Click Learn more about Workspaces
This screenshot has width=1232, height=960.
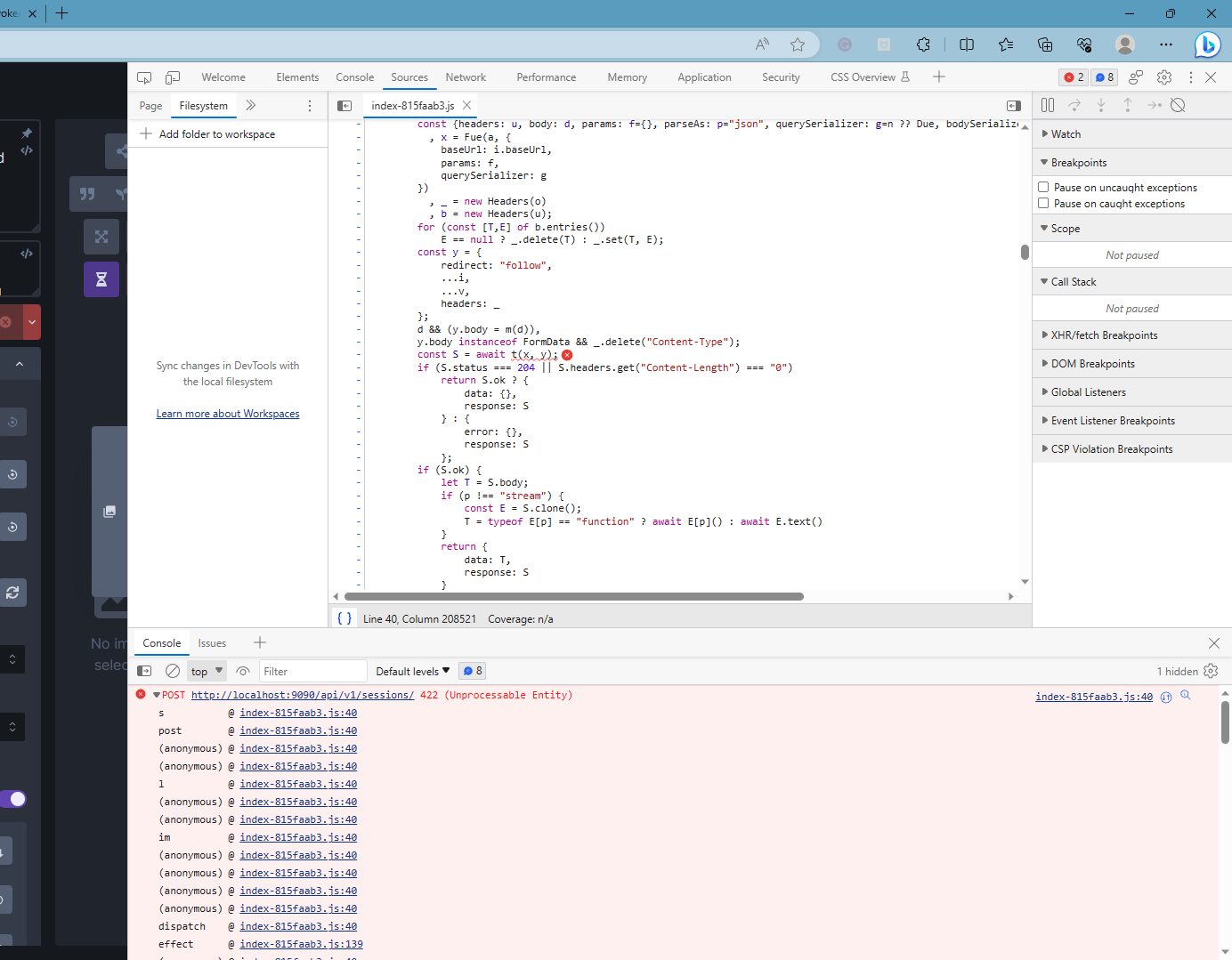click(x=228, y=413)
